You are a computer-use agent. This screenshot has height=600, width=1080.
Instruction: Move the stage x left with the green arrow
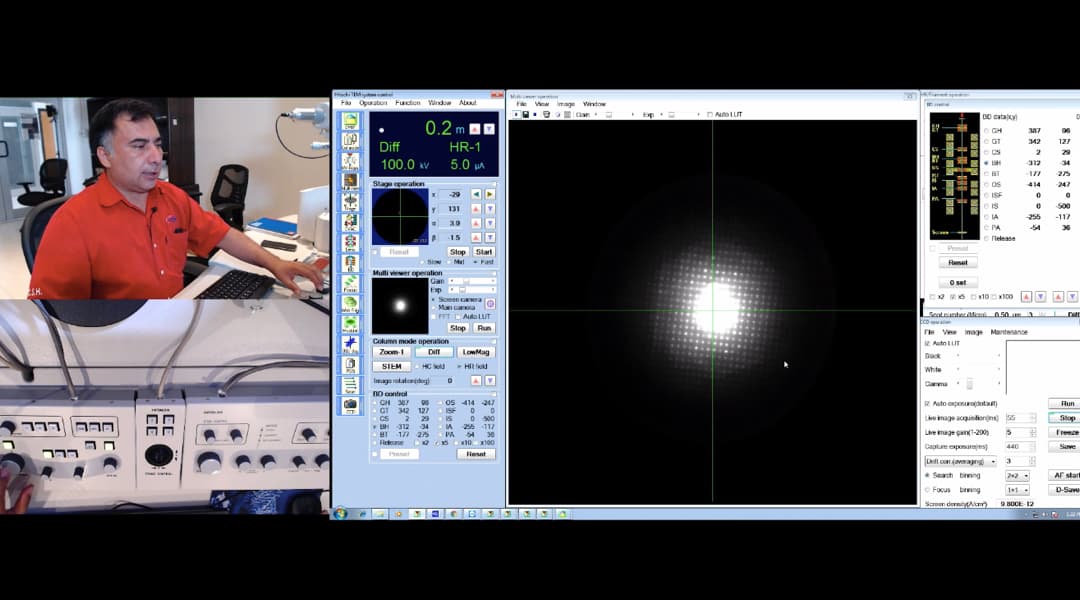tap(476, 195)
